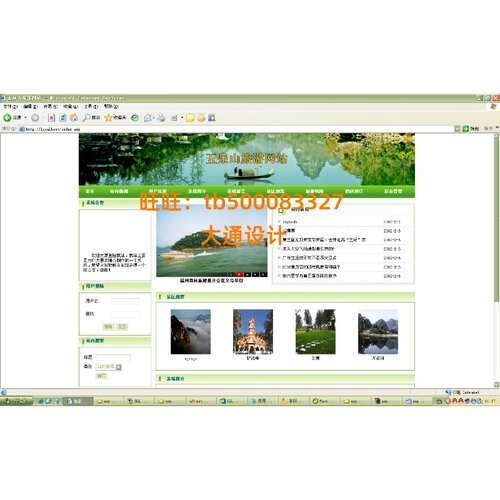Image resolution: width=500 pixels, height=500 pixels.
Task: Open the 帮助(H) Help menu
Action: [x=111, y=107]
